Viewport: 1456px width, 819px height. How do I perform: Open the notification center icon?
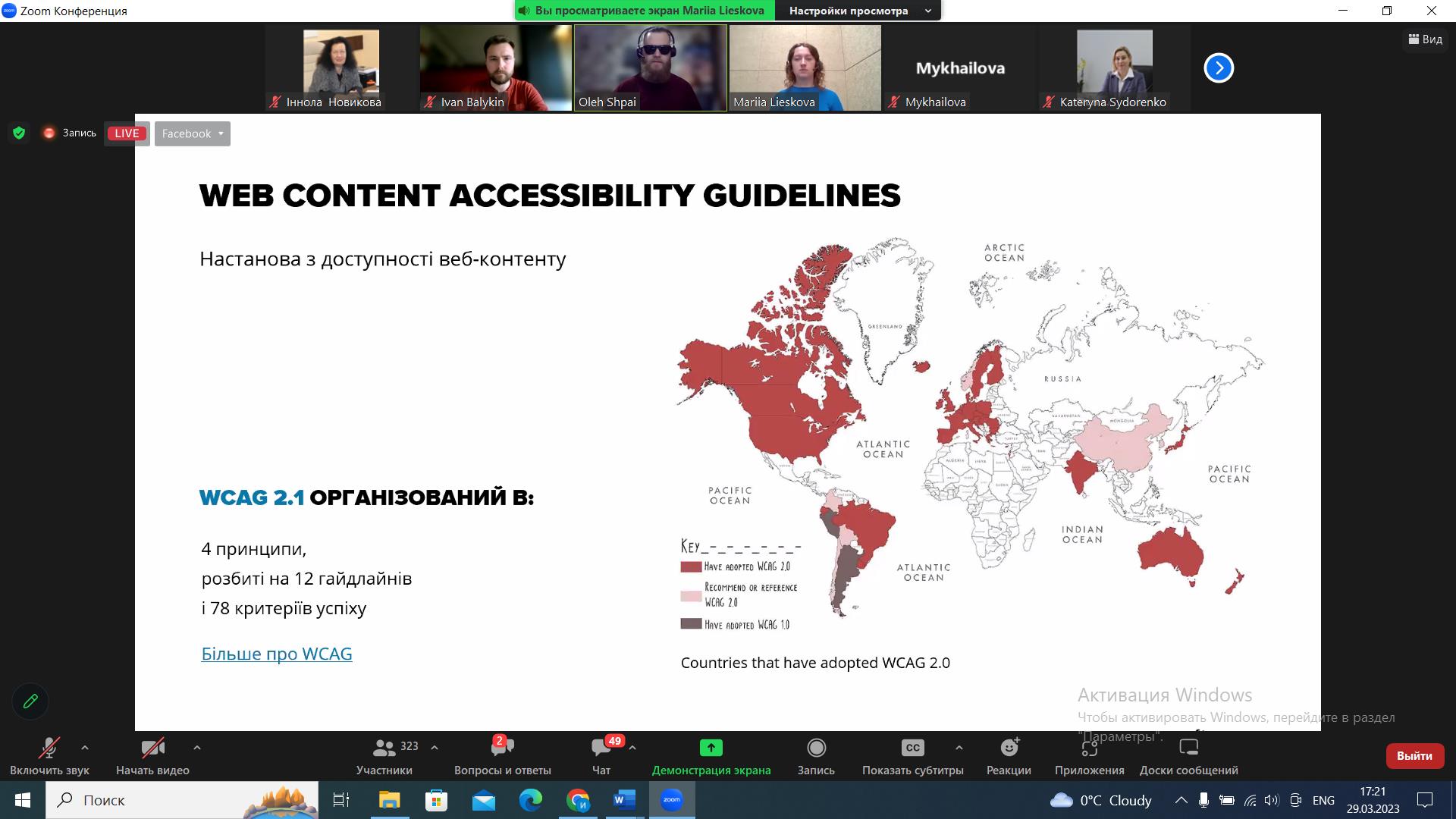click(1425, 800)
